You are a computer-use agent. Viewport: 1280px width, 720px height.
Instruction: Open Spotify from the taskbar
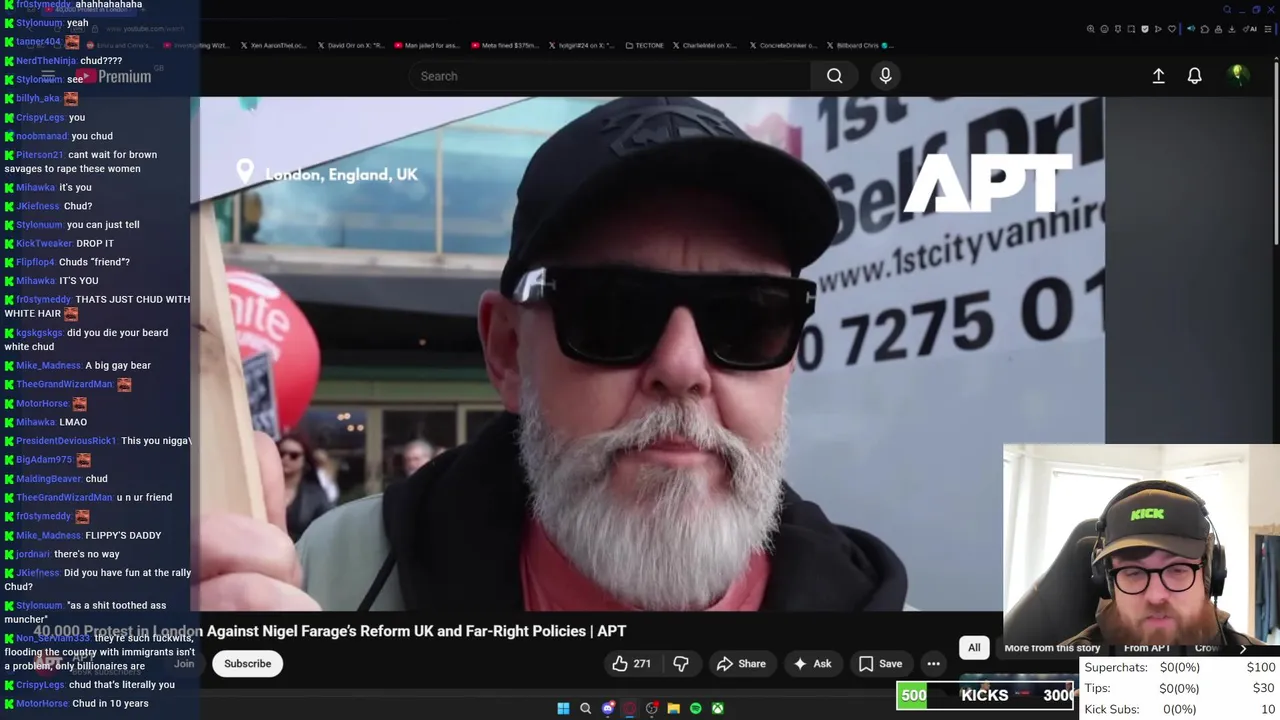point(695,708)
